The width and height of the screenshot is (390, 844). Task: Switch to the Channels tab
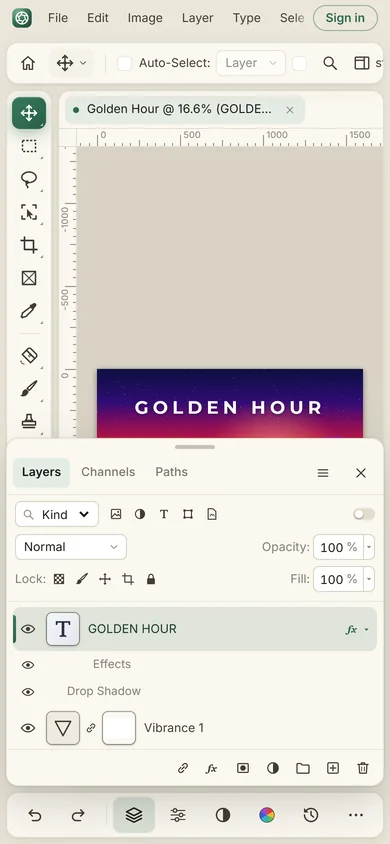[108, 472]
